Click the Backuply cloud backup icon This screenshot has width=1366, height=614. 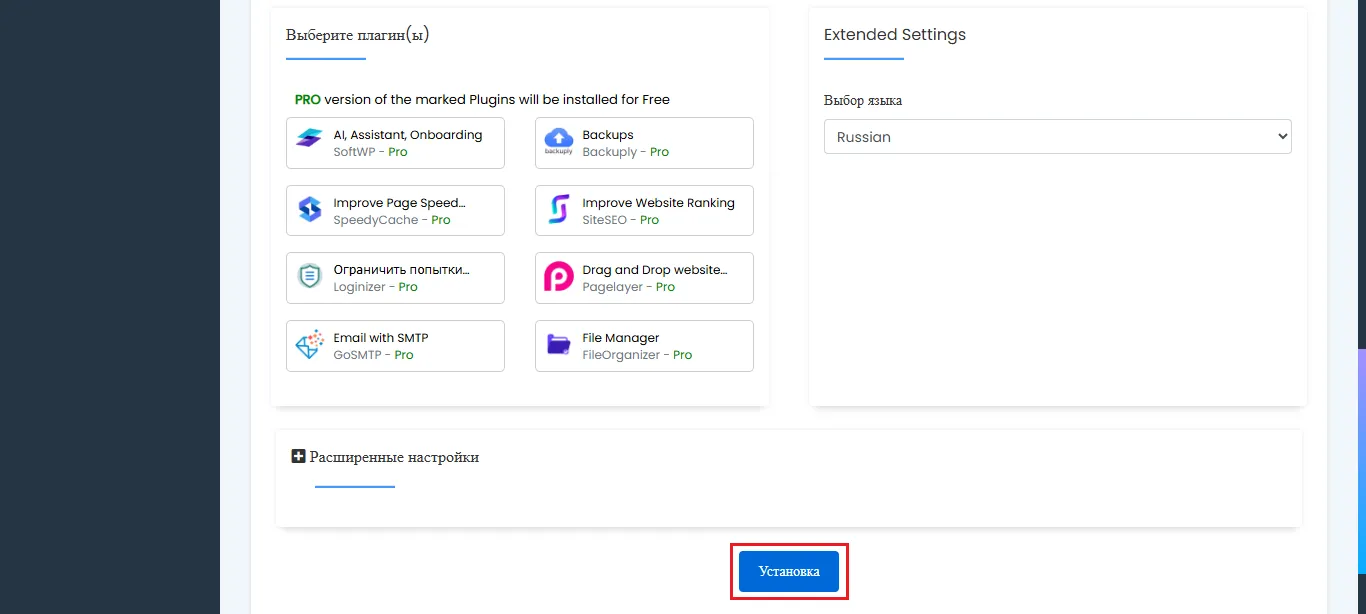[x=558, y=142]
